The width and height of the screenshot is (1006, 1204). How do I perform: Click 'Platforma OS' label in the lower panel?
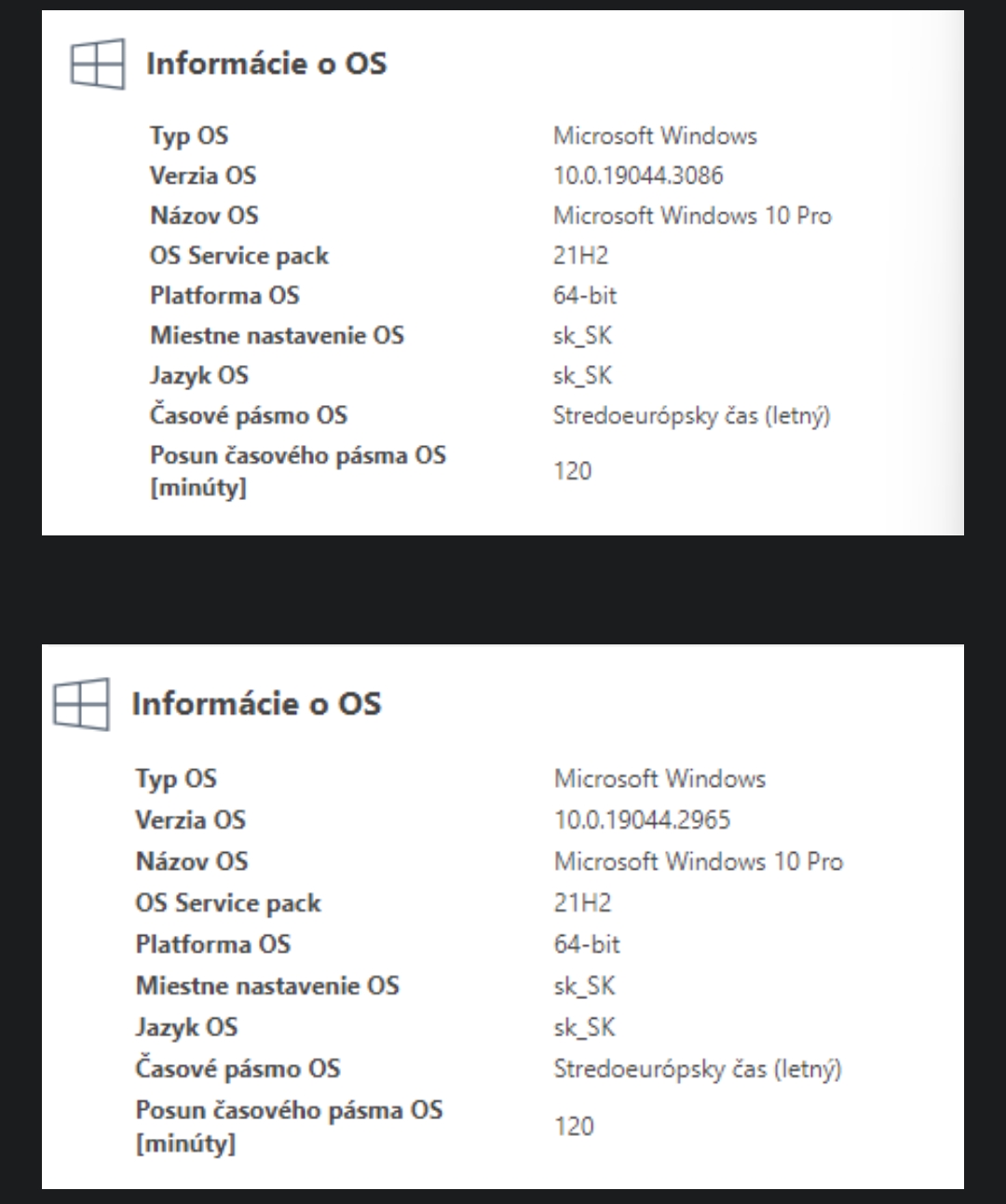(x=213, y=944)
